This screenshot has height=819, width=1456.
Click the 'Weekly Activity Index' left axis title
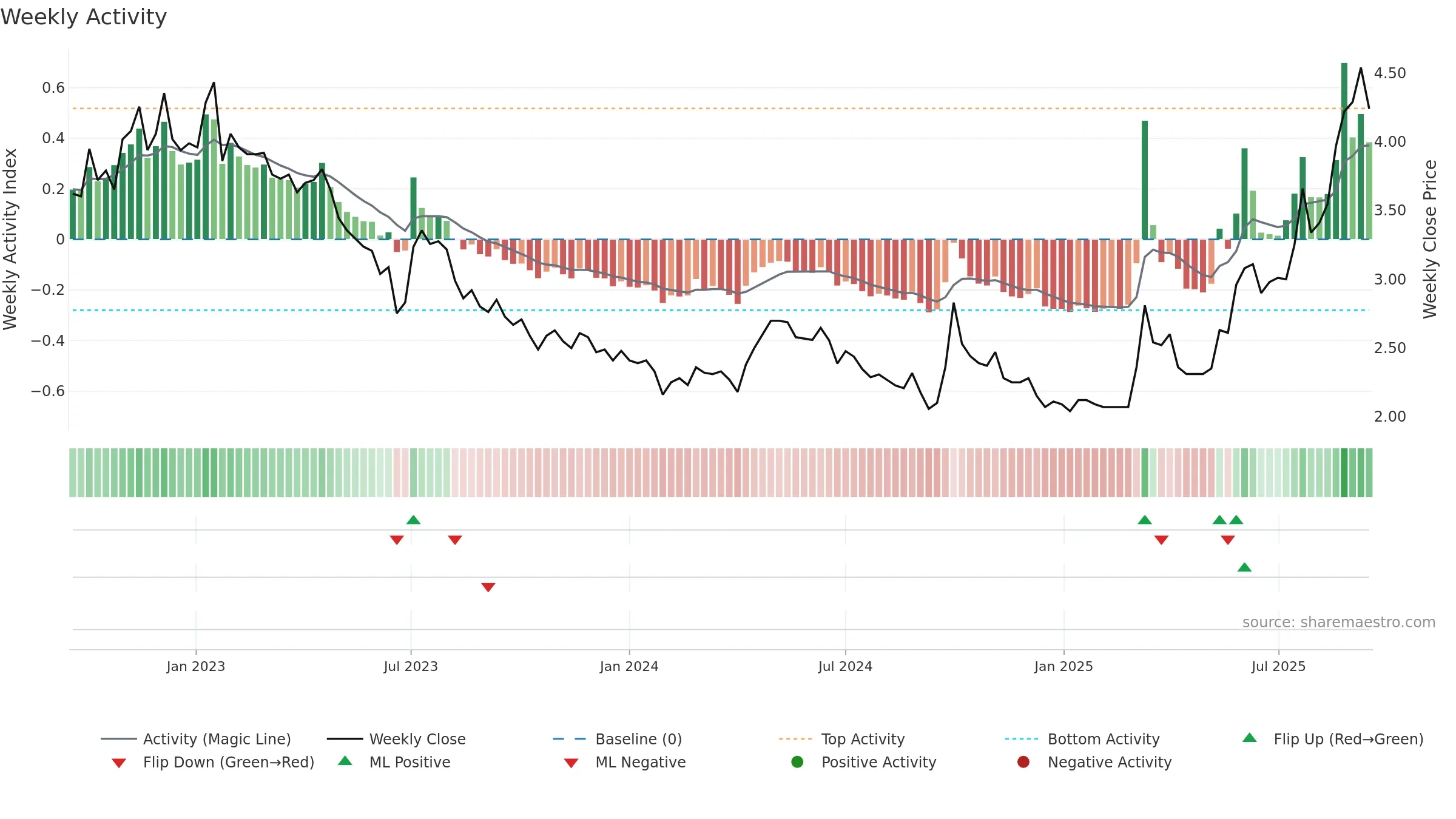10,239
